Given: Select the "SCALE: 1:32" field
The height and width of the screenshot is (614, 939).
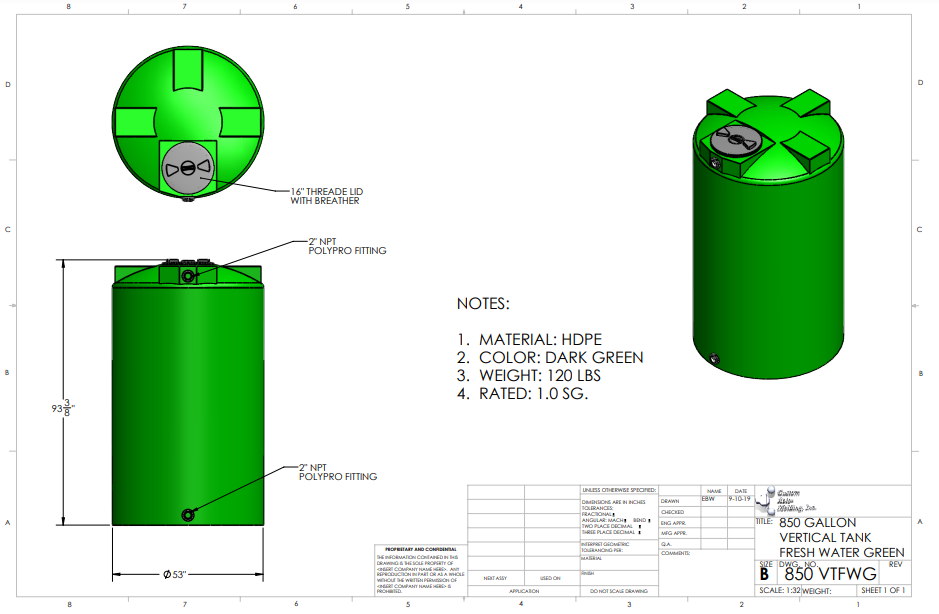Looking at the screenshot, I should pos(779,590).
